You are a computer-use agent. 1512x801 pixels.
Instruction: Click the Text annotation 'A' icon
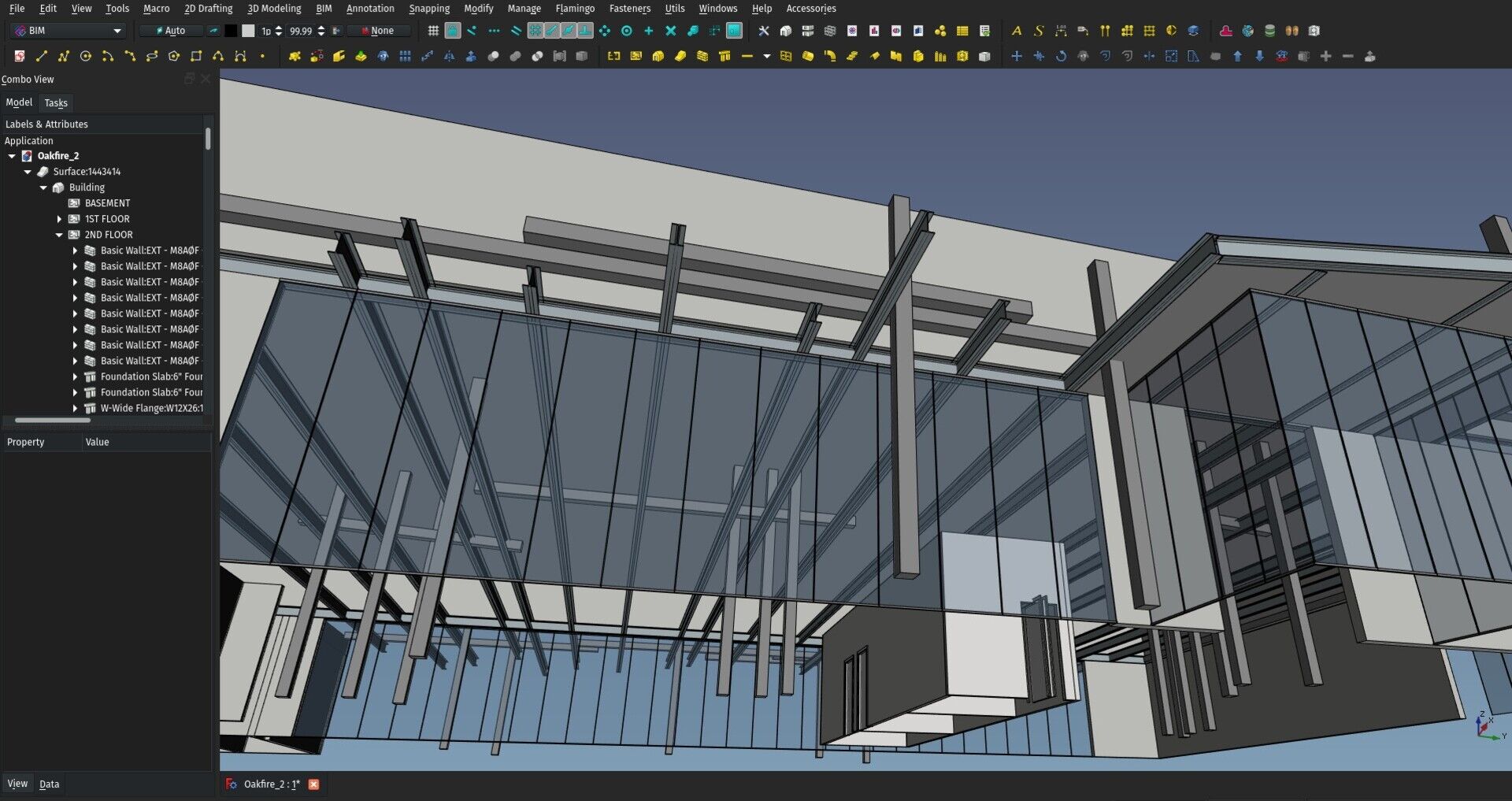click(1017, 31)
